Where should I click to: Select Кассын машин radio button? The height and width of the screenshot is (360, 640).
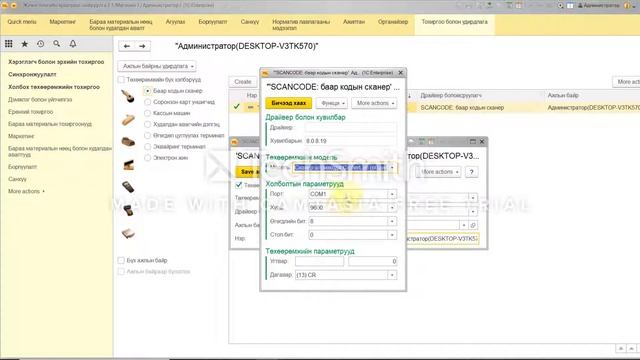tap(148, 113)
